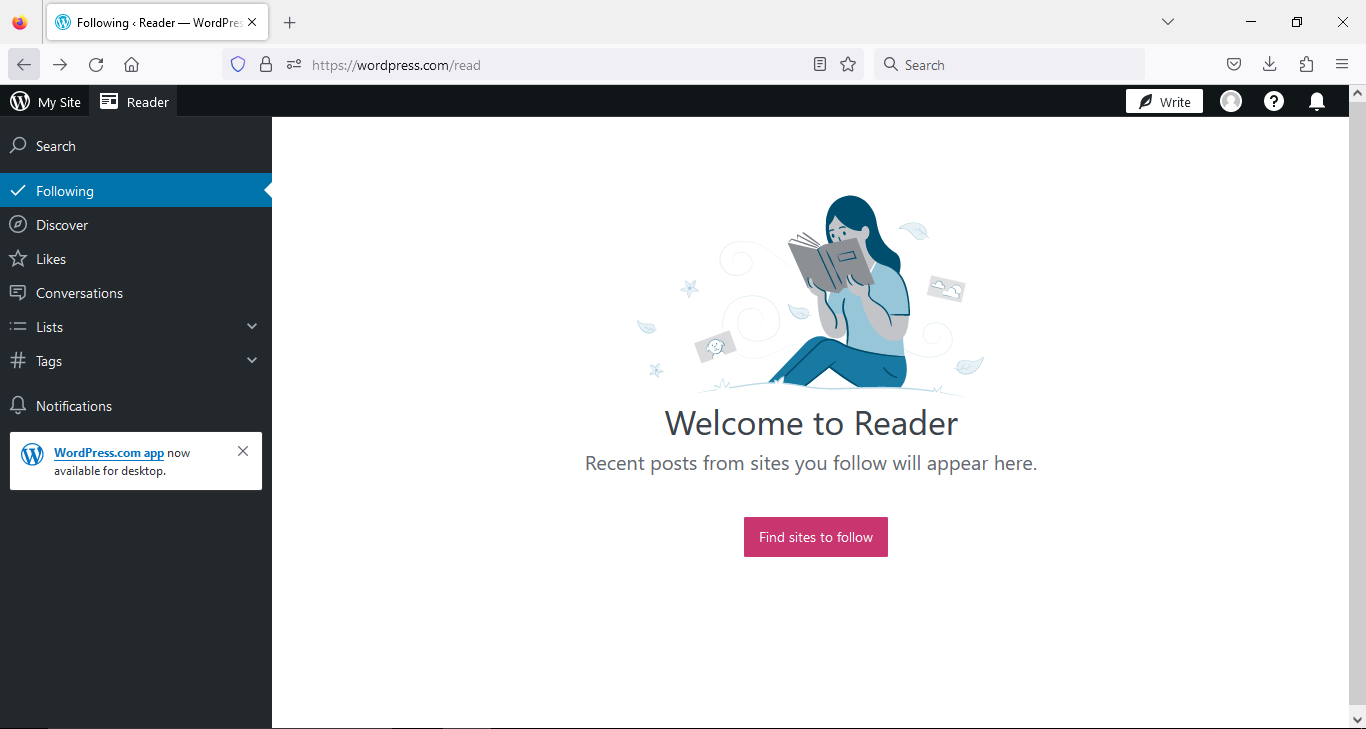The height and width of the screenshot is (729, 1366).
Task: Select the Following ‹ Reader browser tab
Action: (x=156, y=22)
